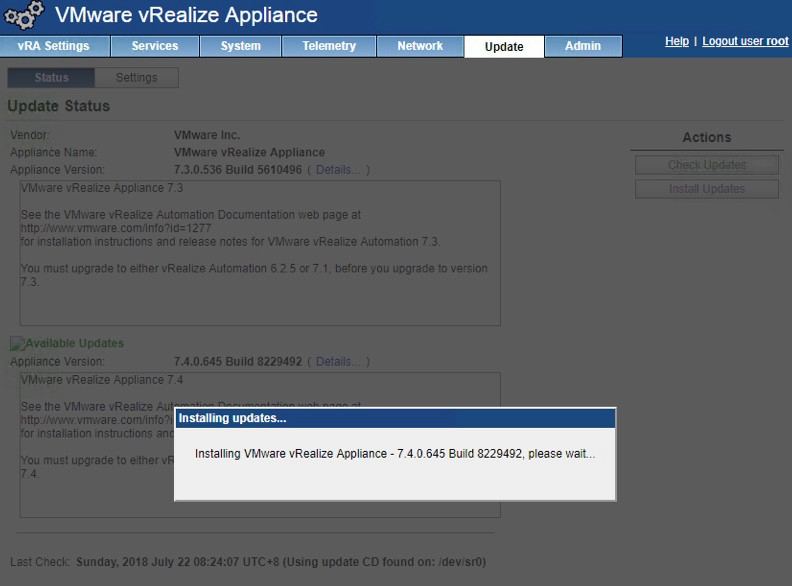Open the Help link
This screenshot has width=792, height=586.
coord(677,41)
